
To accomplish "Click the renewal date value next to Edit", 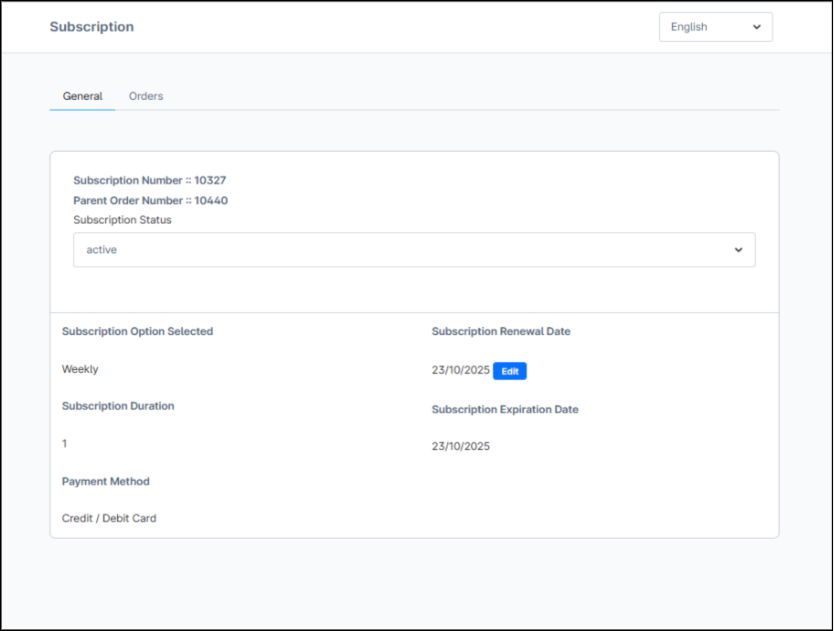I will [460, 371].
